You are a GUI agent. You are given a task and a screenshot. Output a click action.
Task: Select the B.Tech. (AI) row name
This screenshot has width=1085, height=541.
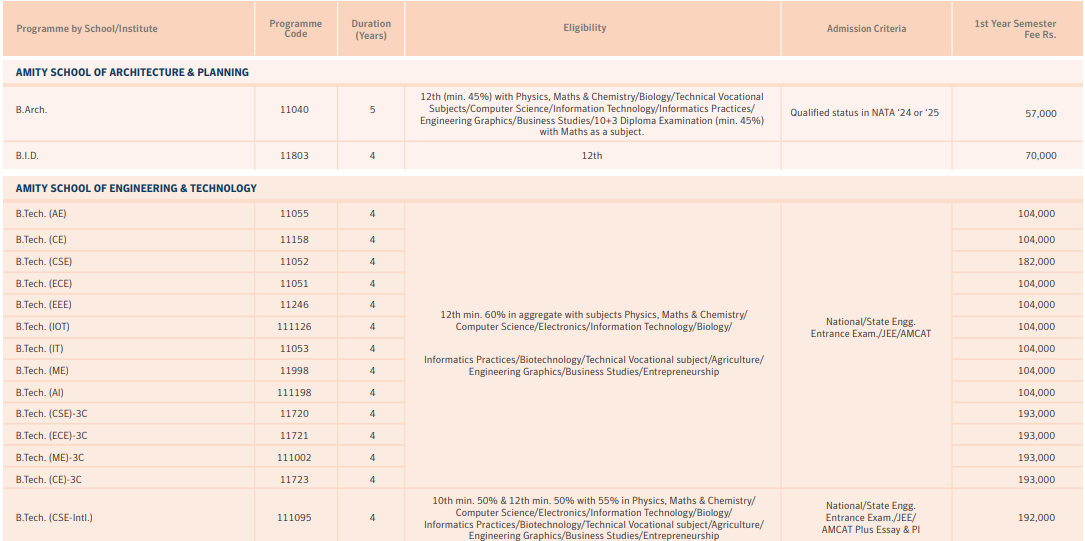(x=39, y=392)
